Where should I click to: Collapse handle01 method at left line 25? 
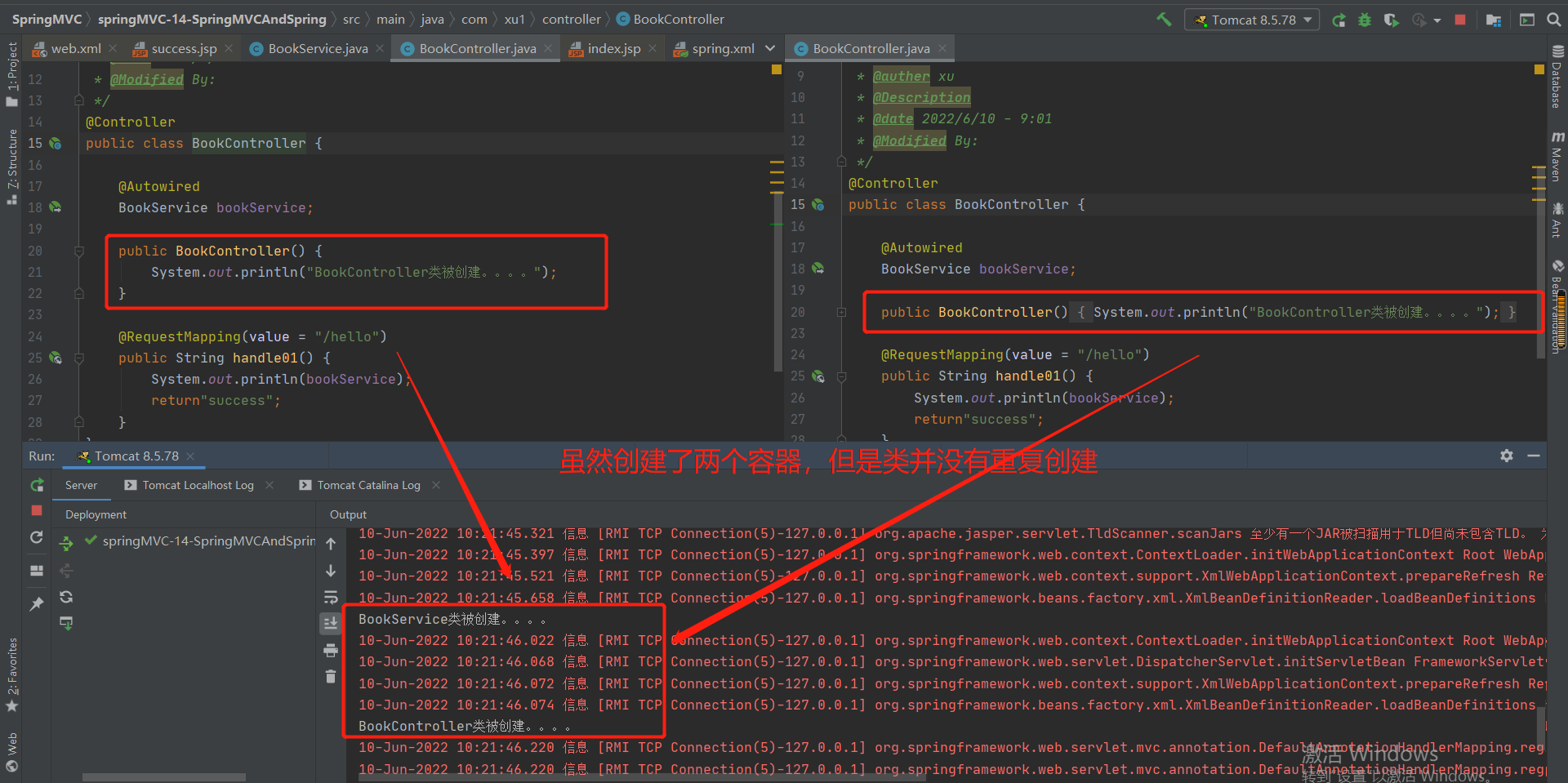coord(79,358)
